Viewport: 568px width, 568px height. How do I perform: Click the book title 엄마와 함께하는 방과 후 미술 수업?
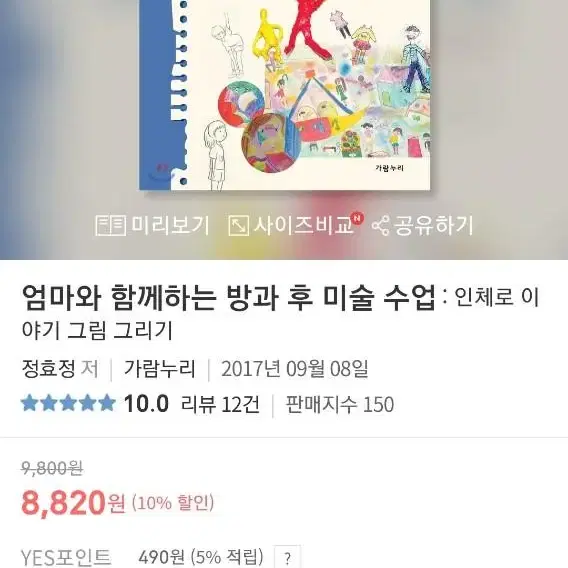[x=229, y=298]
